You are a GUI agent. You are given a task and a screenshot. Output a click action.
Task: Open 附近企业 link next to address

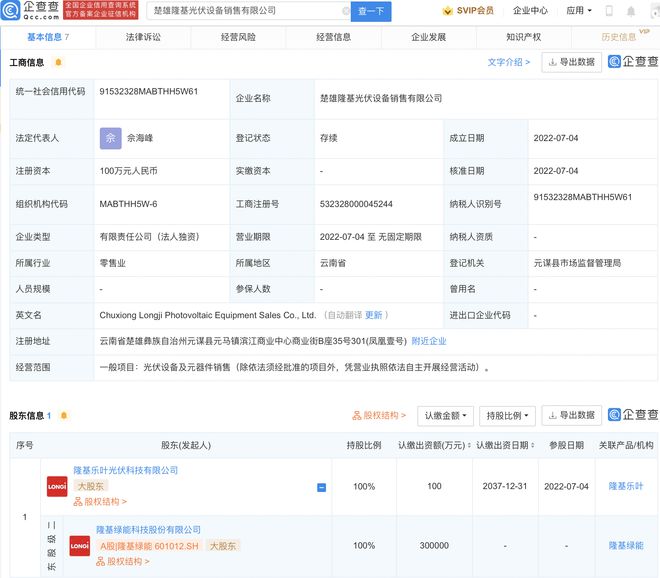pos(428,341)
